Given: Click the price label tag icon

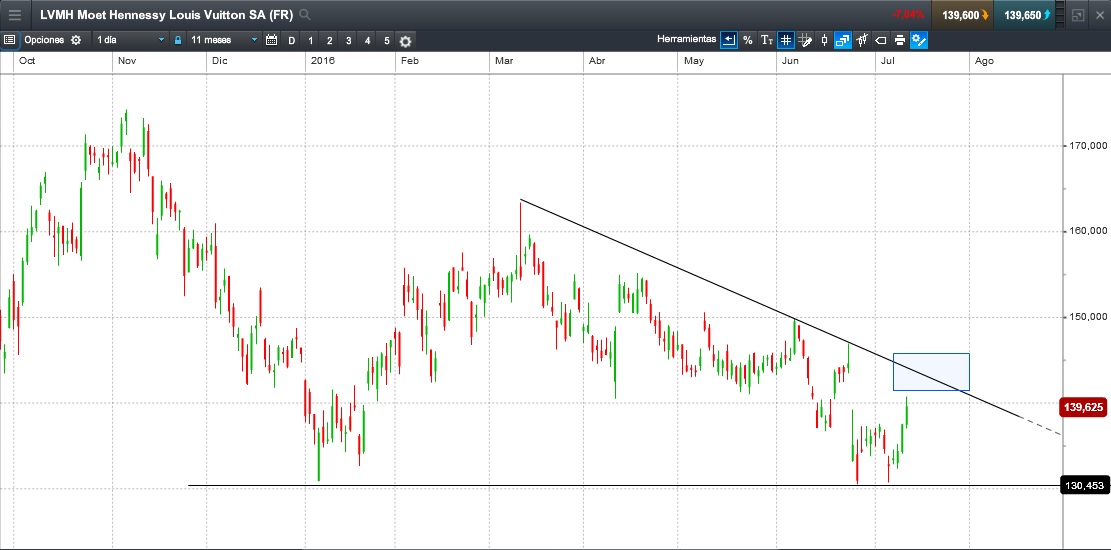Looking at the screenshot, I should (881, 41).
